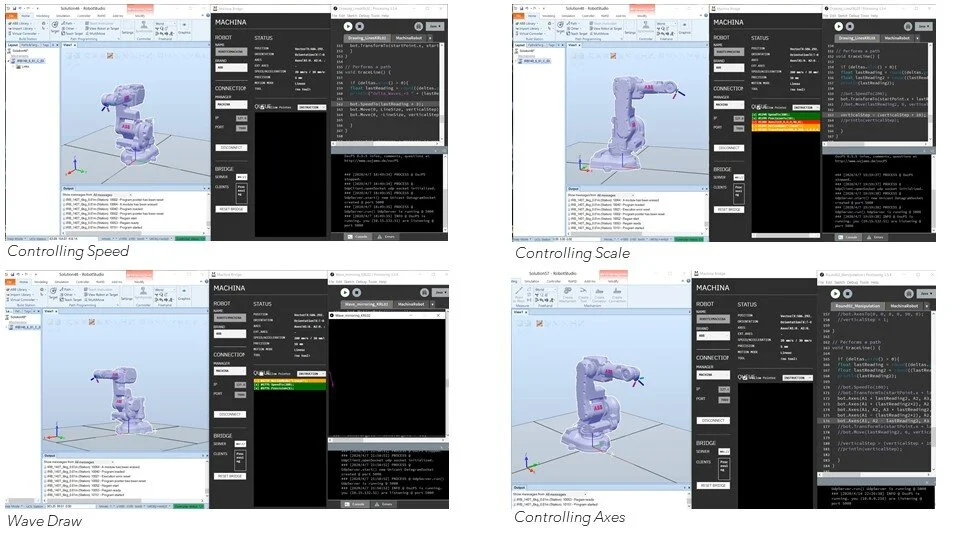The image size is (960, 540).
Task: Select the yellow queue entry in Wave Draw
Action: click(290, 381)
